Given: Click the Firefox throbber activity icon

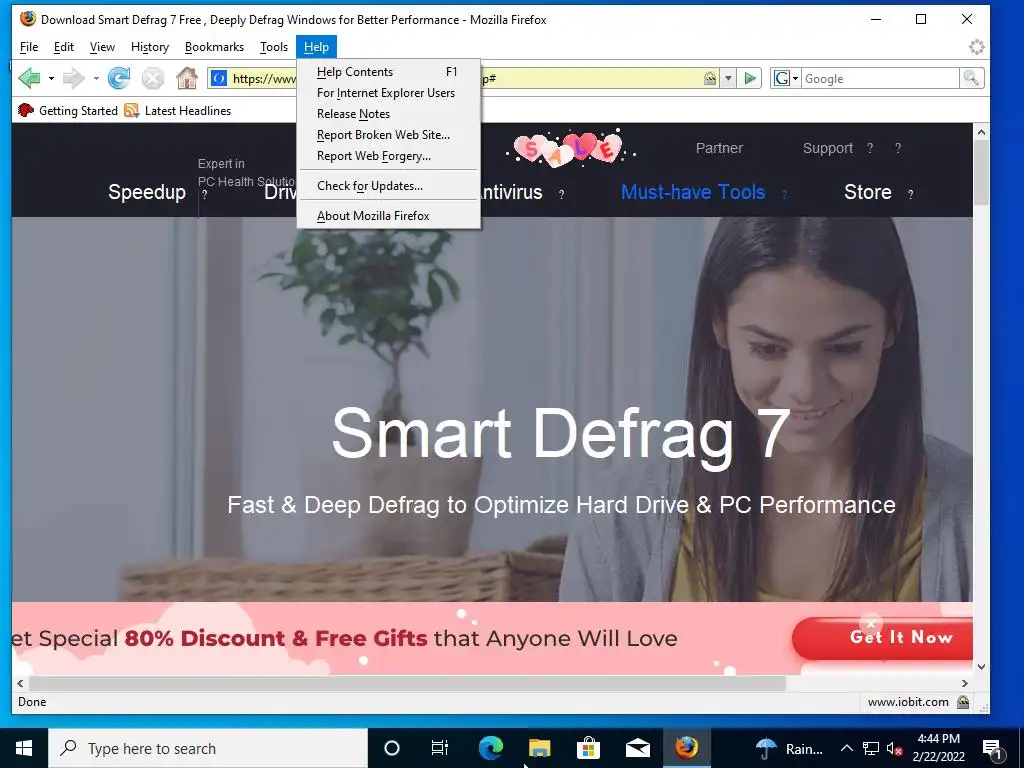Looking at the screenshot, I should click(x=976, y=47).
